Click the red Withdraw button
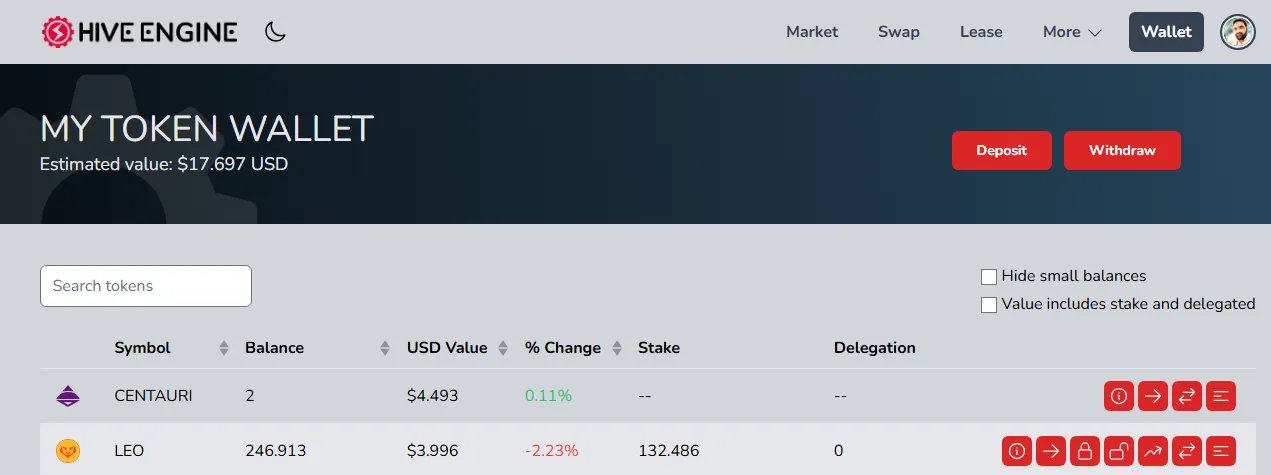The width and height of the screenshot is (1271, 475). pyautogui.click(x=1122, y=150)
